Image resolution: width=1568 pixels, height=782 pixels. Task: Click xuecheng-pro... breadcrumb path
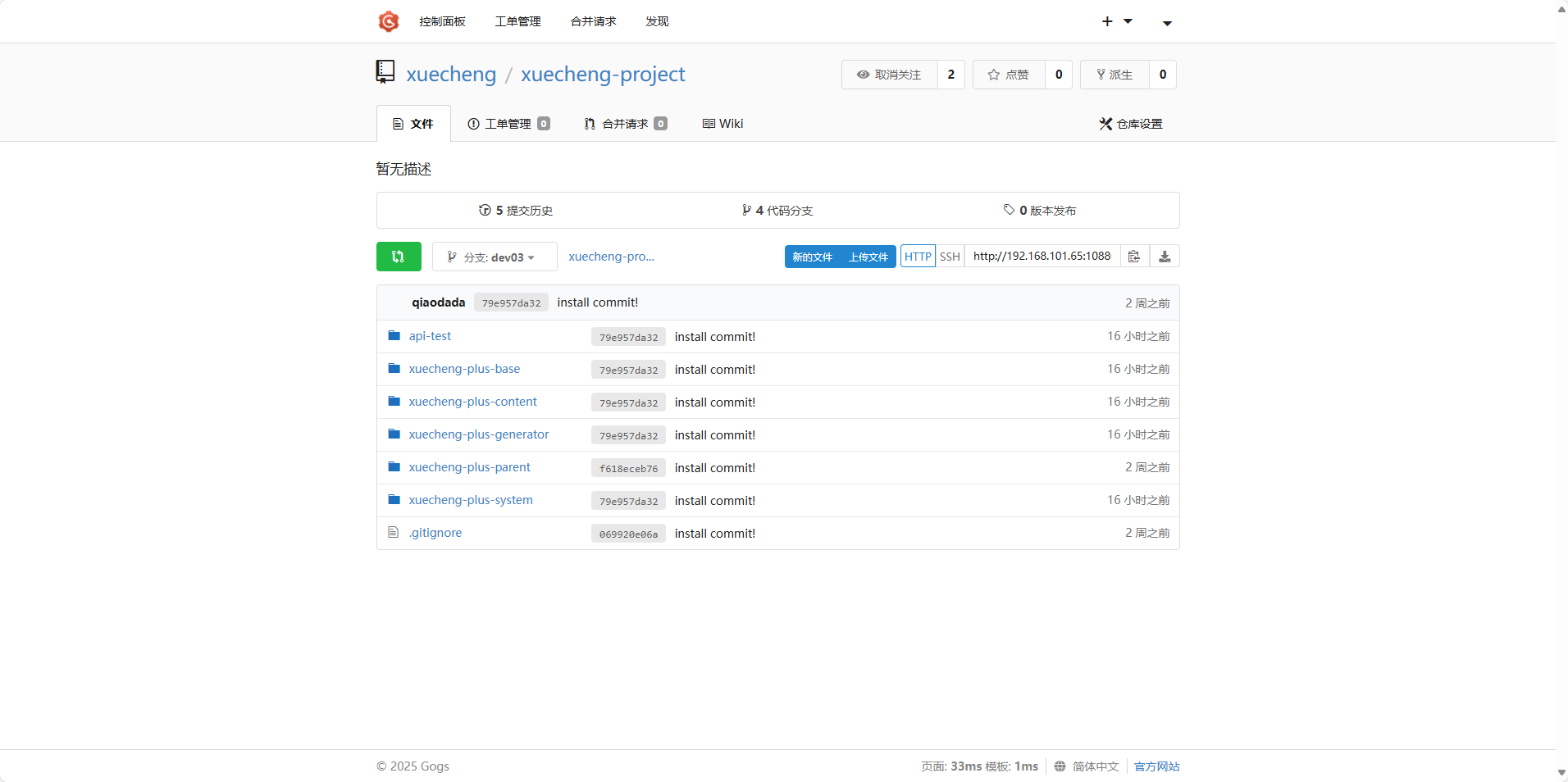(611, 257)
